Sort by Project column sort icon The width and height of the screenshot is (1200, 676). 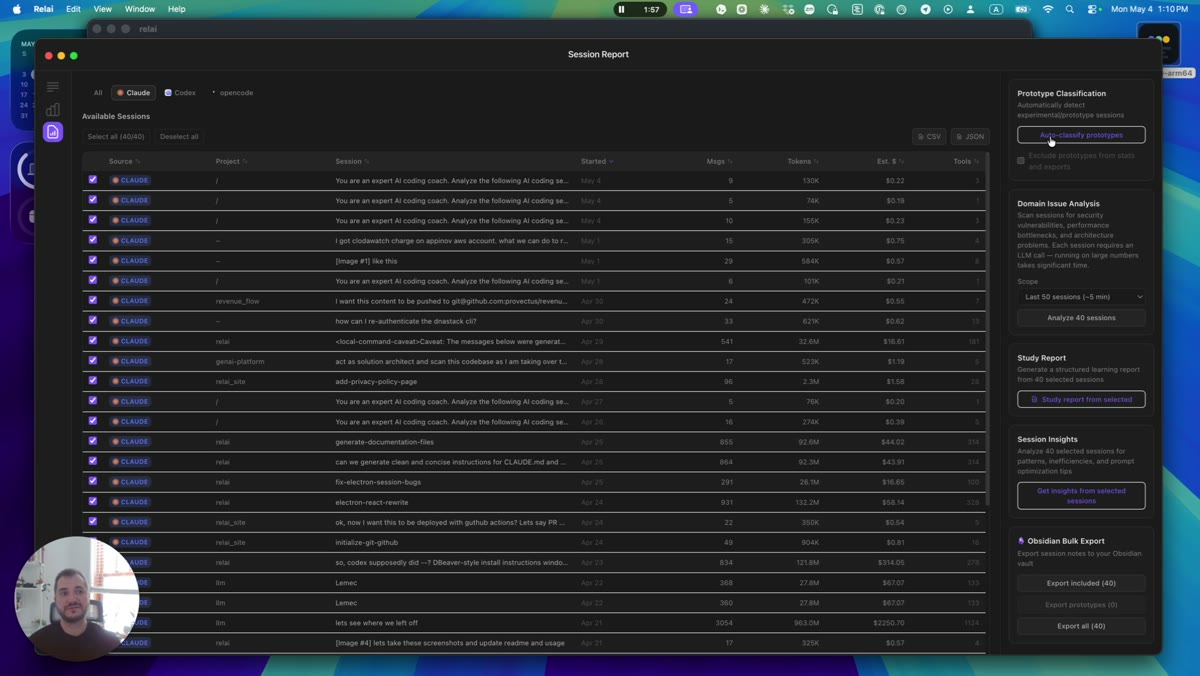click(x=245, y=161)
